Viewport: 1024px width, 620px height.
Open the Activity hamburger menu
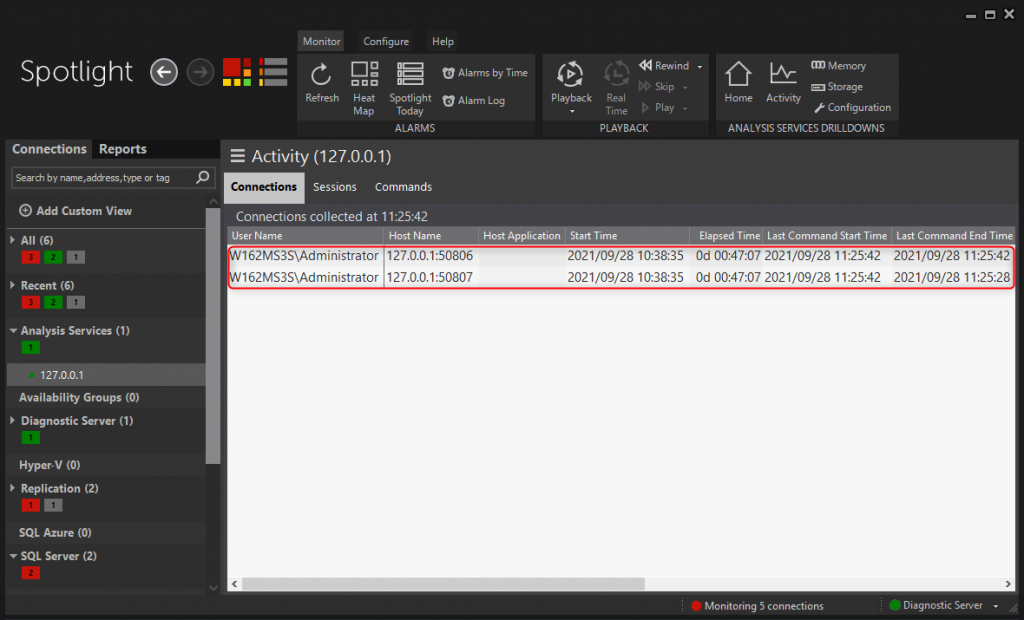click(x=238, y=155)
